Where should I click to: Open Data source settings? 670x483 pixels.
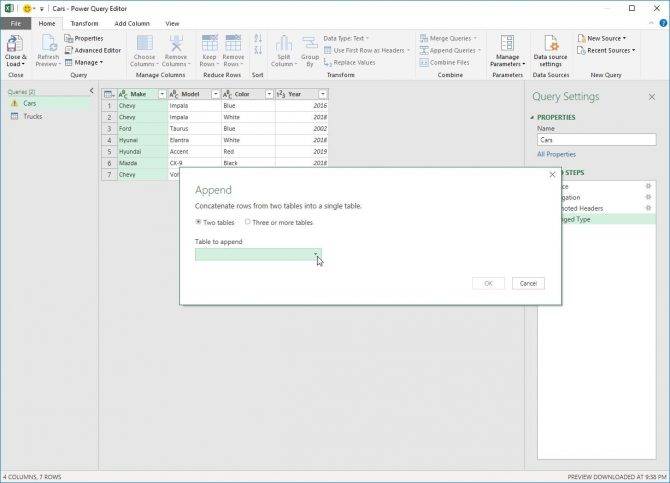click(x=550, y=51)
